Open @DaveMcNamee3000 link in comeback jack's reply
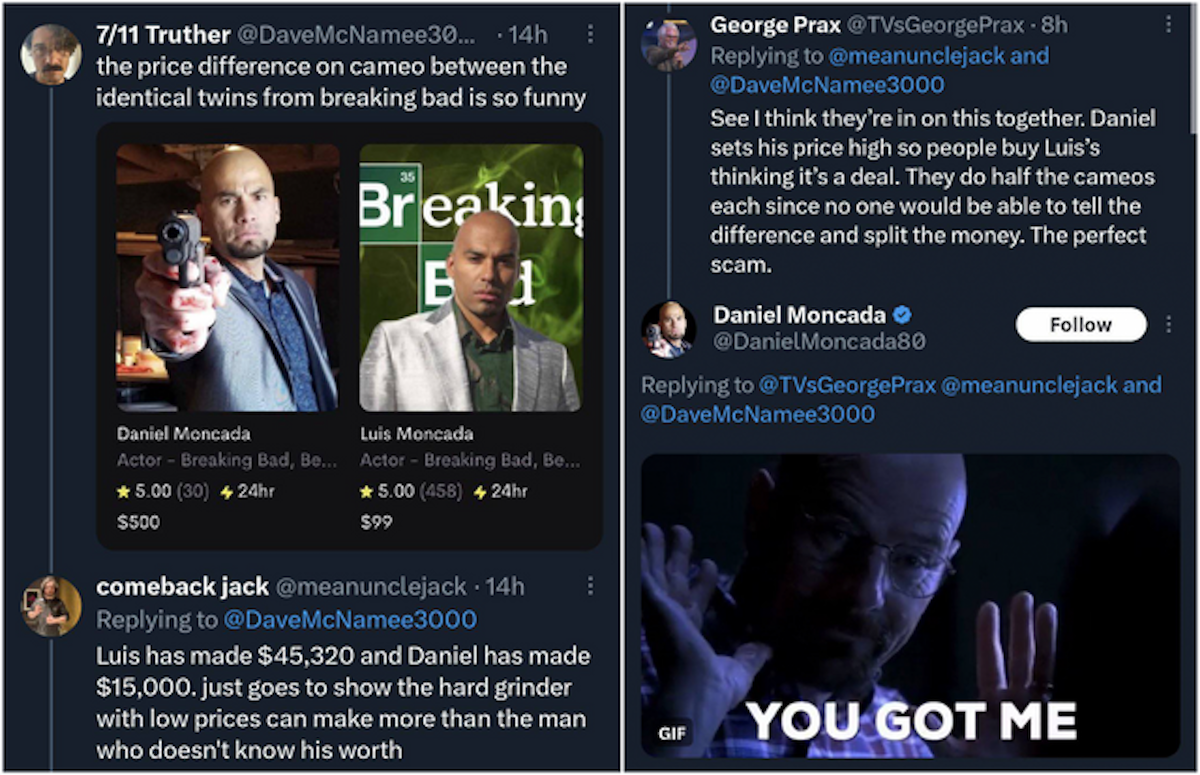This screenshot has height=775, width=1200. point(350,620)
